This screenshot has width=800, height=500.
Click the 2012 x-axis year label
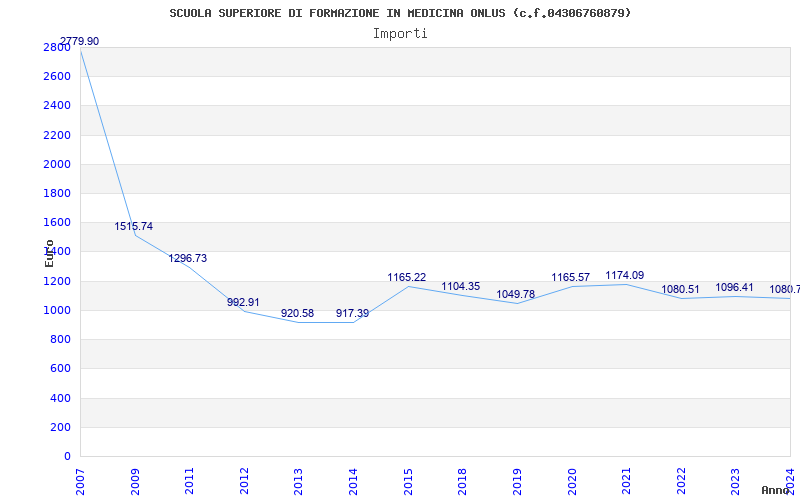coord(244,482)
